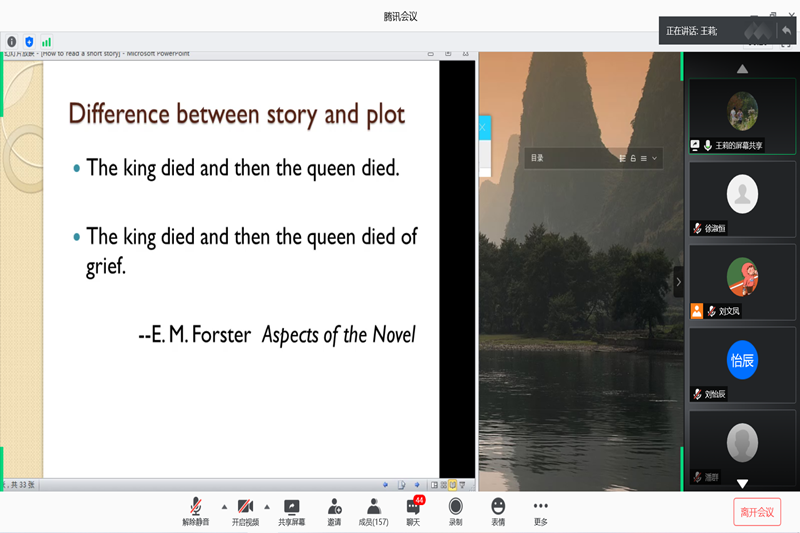
Task: Click the 解除静音 microphone icon
Action: pos(196,507)
